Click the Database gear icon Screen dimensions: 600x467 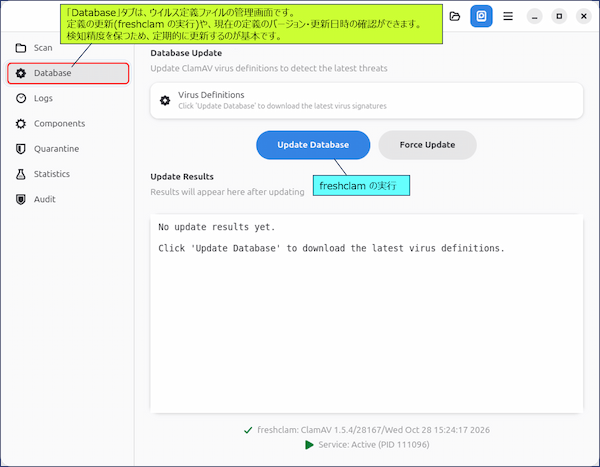point(21,73)
